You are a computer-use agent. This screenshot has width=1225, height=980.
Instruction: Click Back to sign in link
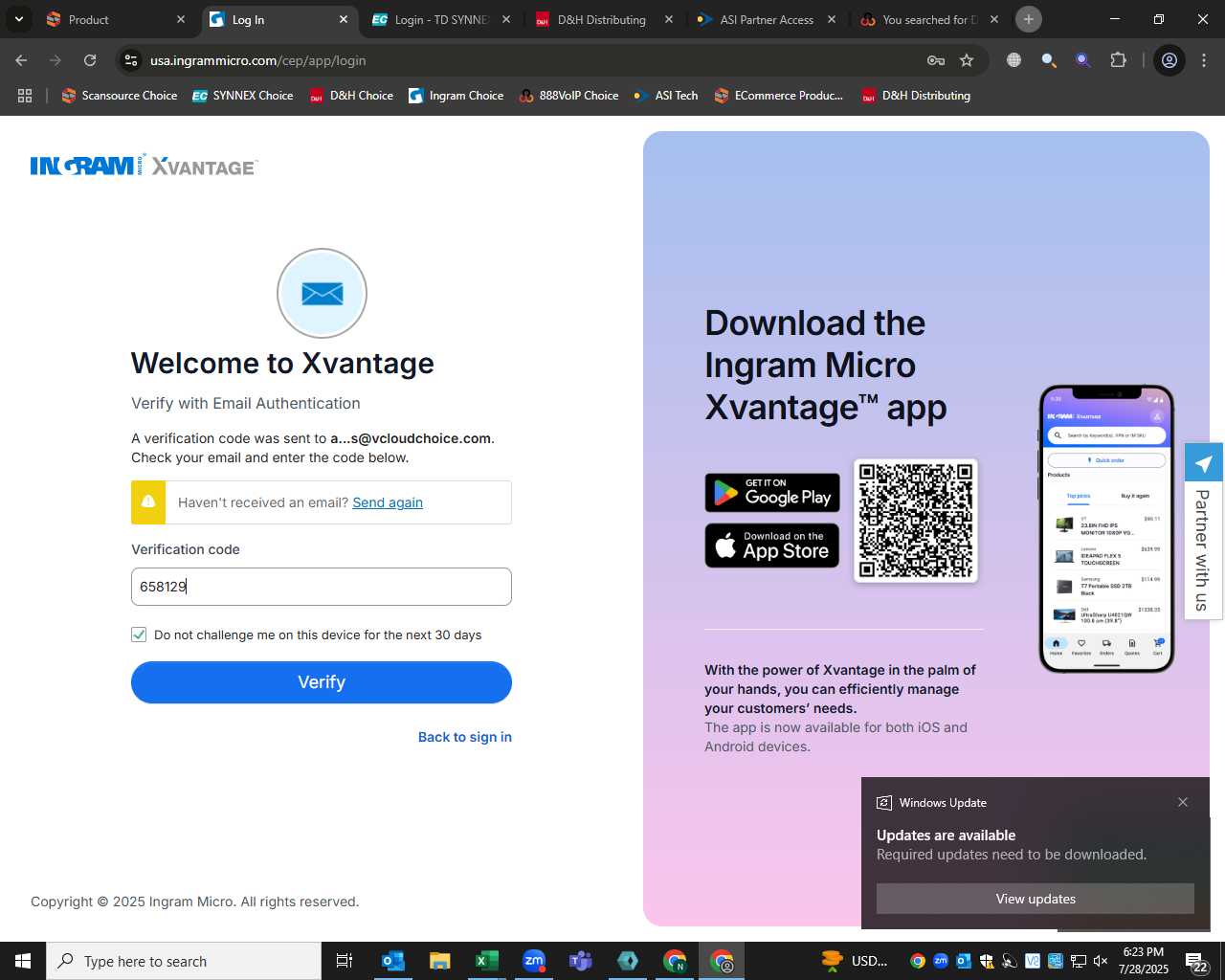pos(465,737)
